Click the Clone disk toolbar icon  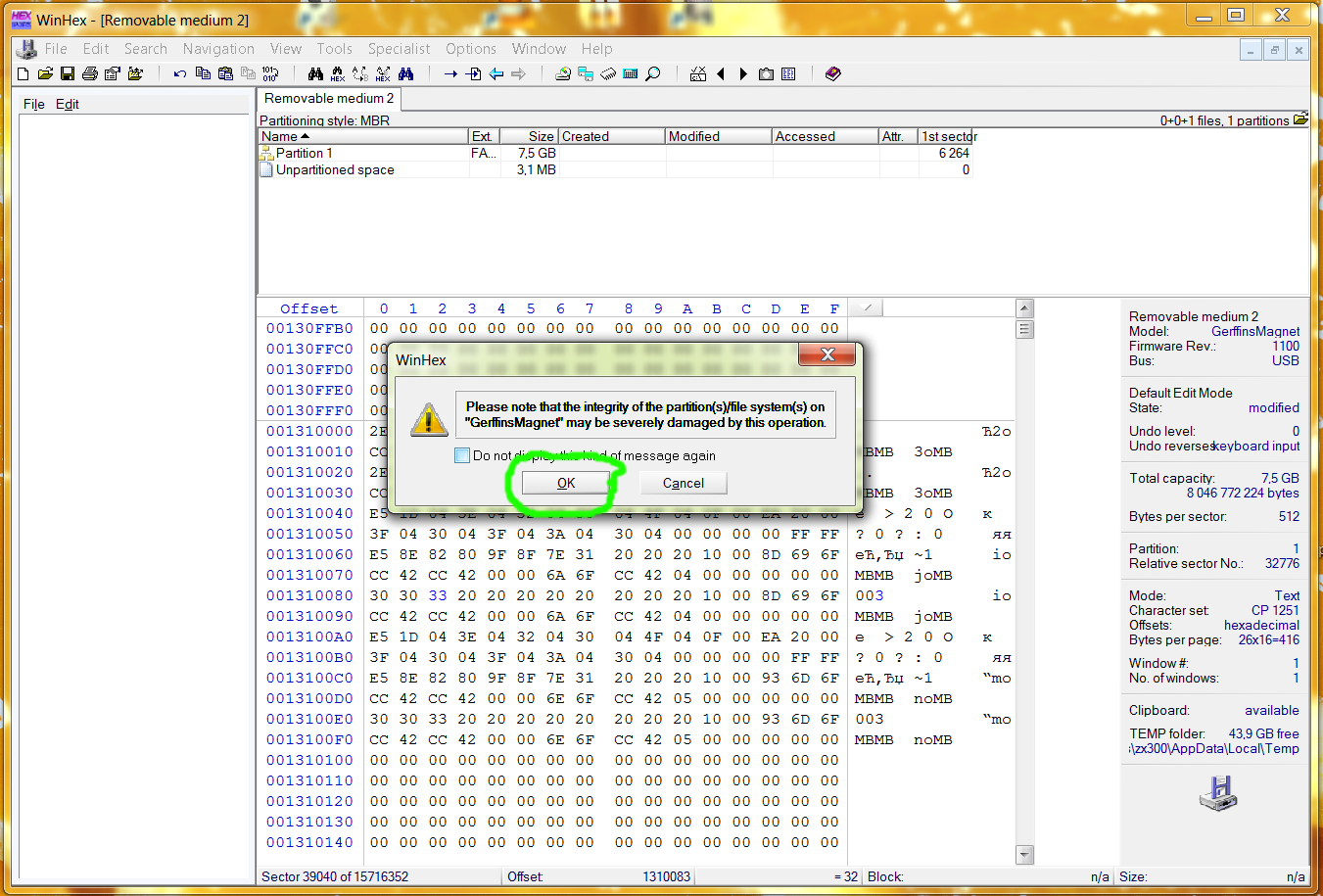point(585,73)
